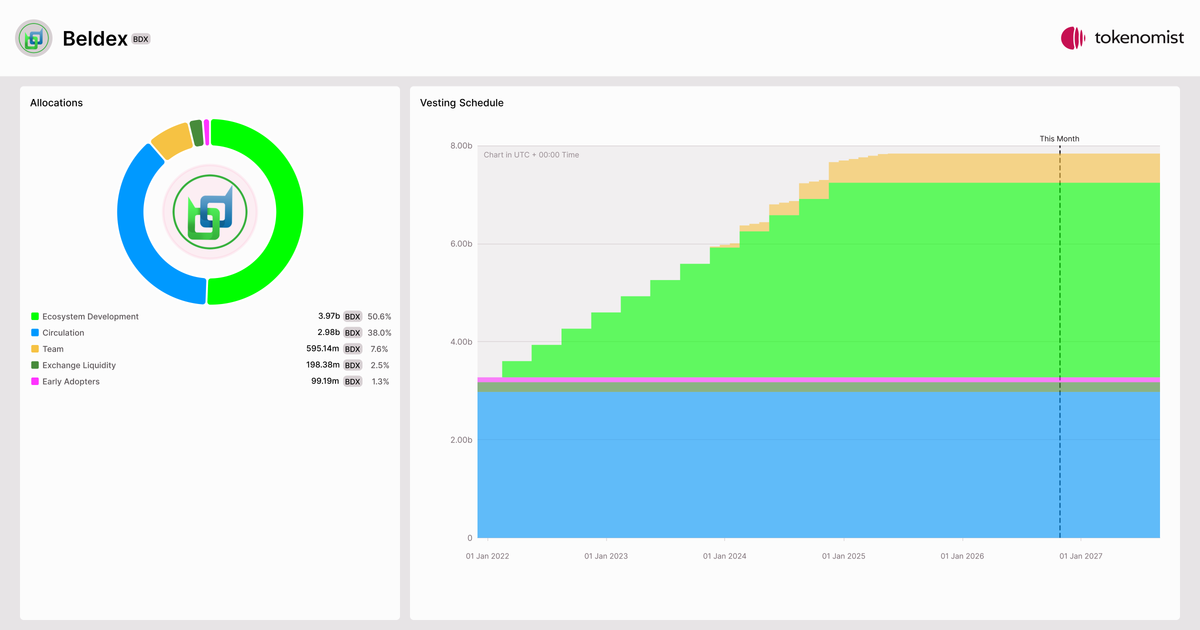Click the tokenomist logo icon

tap(1073, 38)
